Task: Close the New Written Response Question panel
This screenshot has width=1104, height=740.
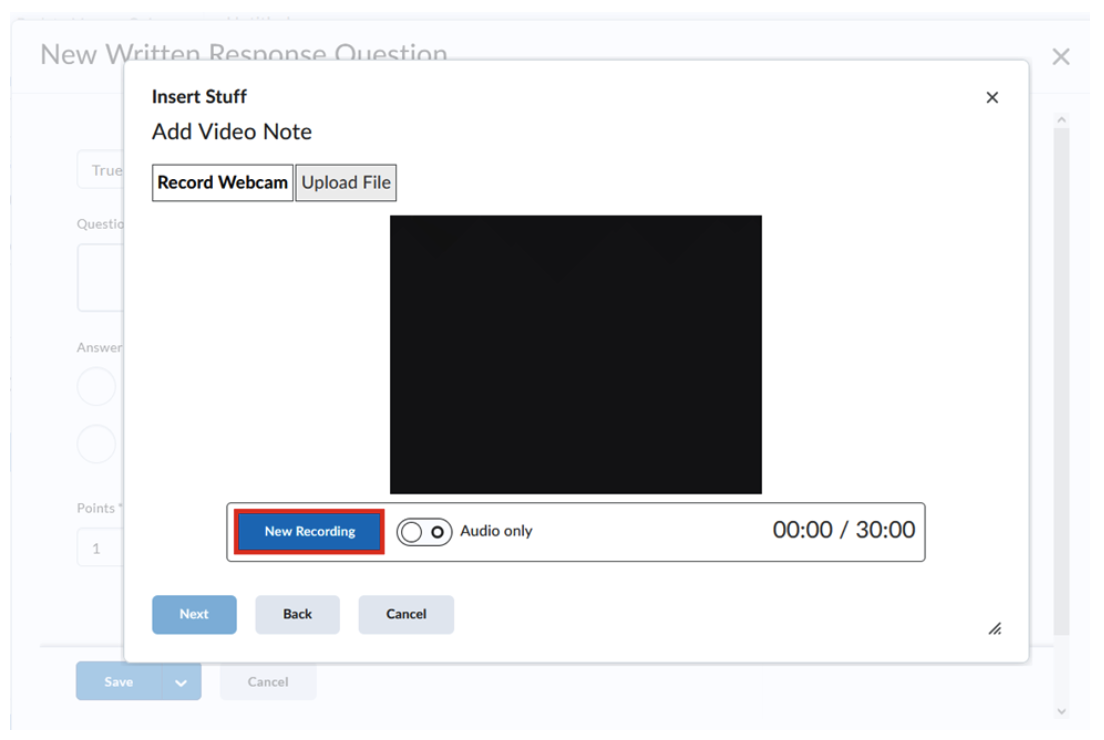Action: point(1061,57)
